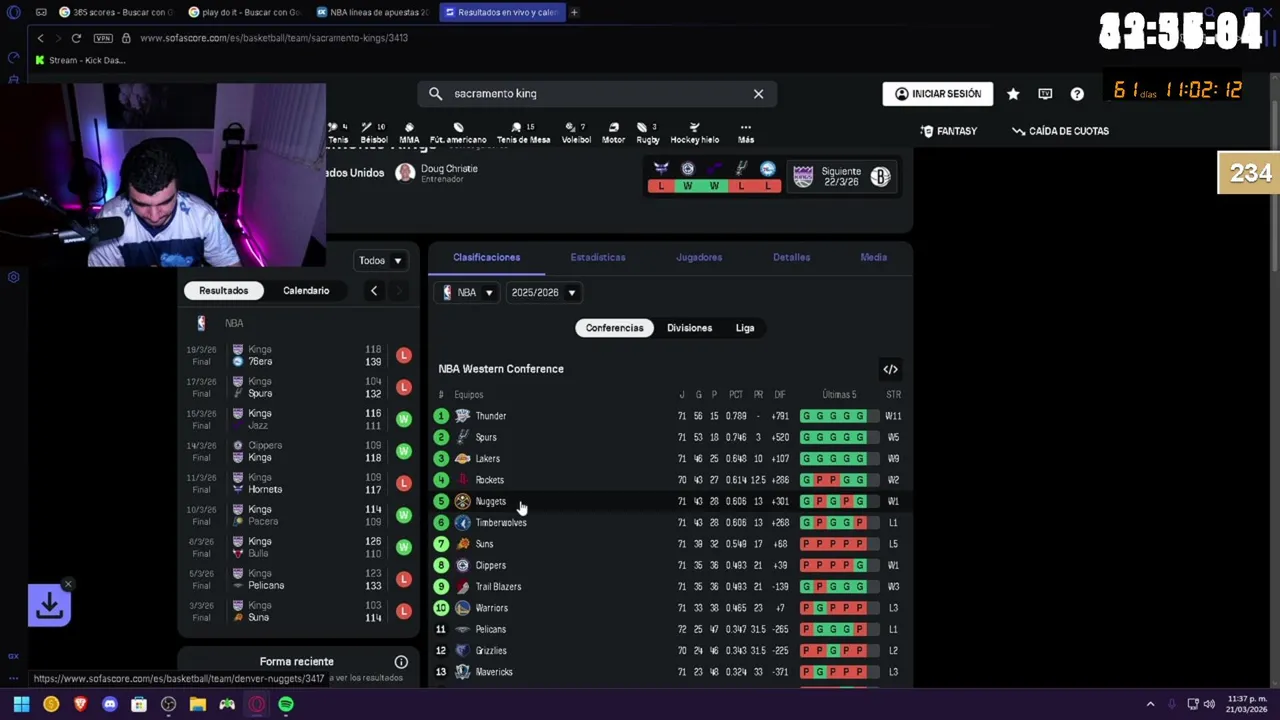This screenshot has width=1280, height=720.
Task: Open coach Doug Christie profile
Action: pyautogui.click(x=437, y=173)
